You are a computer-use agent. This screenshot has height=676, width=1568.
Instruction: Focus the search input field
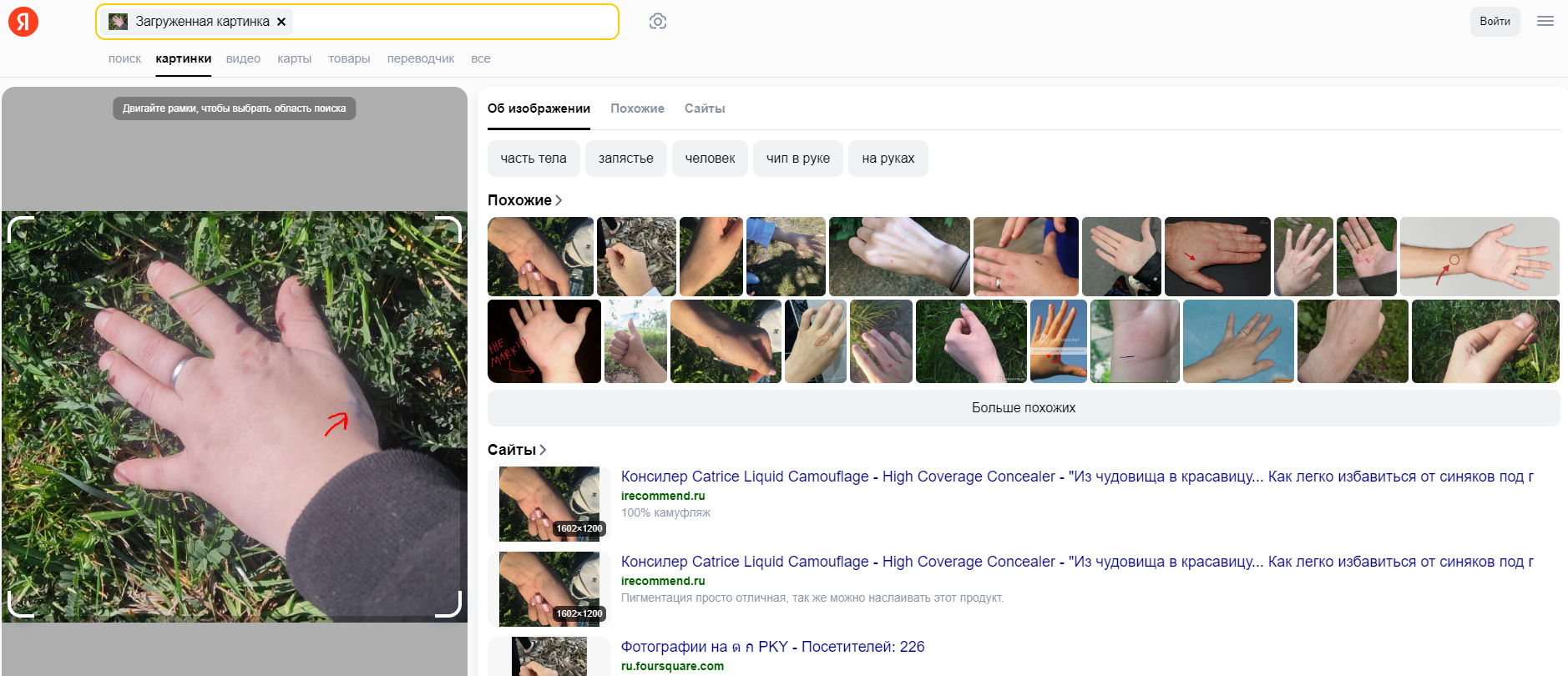coord(455,22)
